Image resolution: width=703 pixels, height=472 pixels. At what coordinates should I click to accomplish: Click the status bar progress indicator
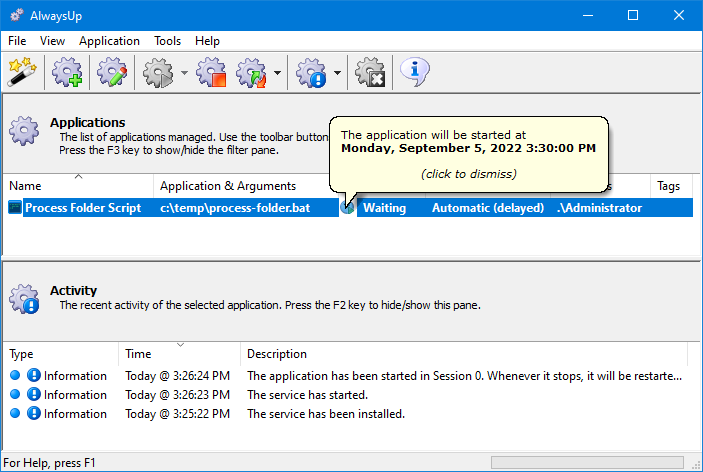point(587,462)
